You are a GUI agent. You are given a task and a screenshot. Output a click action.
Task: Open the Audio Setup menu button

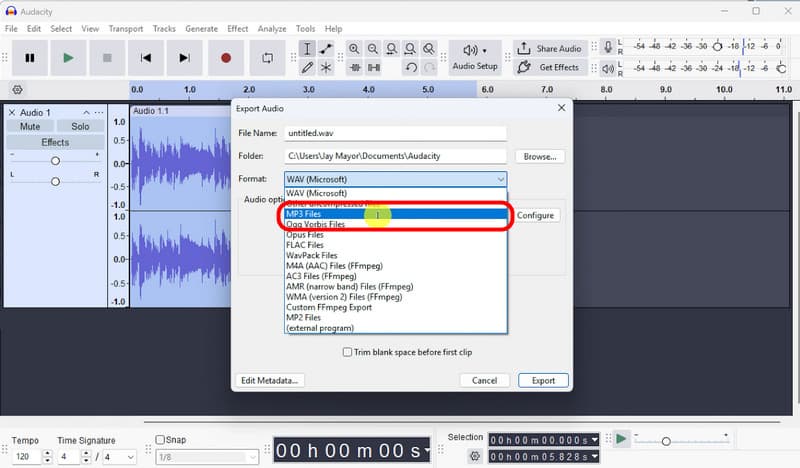coord(475,58)
